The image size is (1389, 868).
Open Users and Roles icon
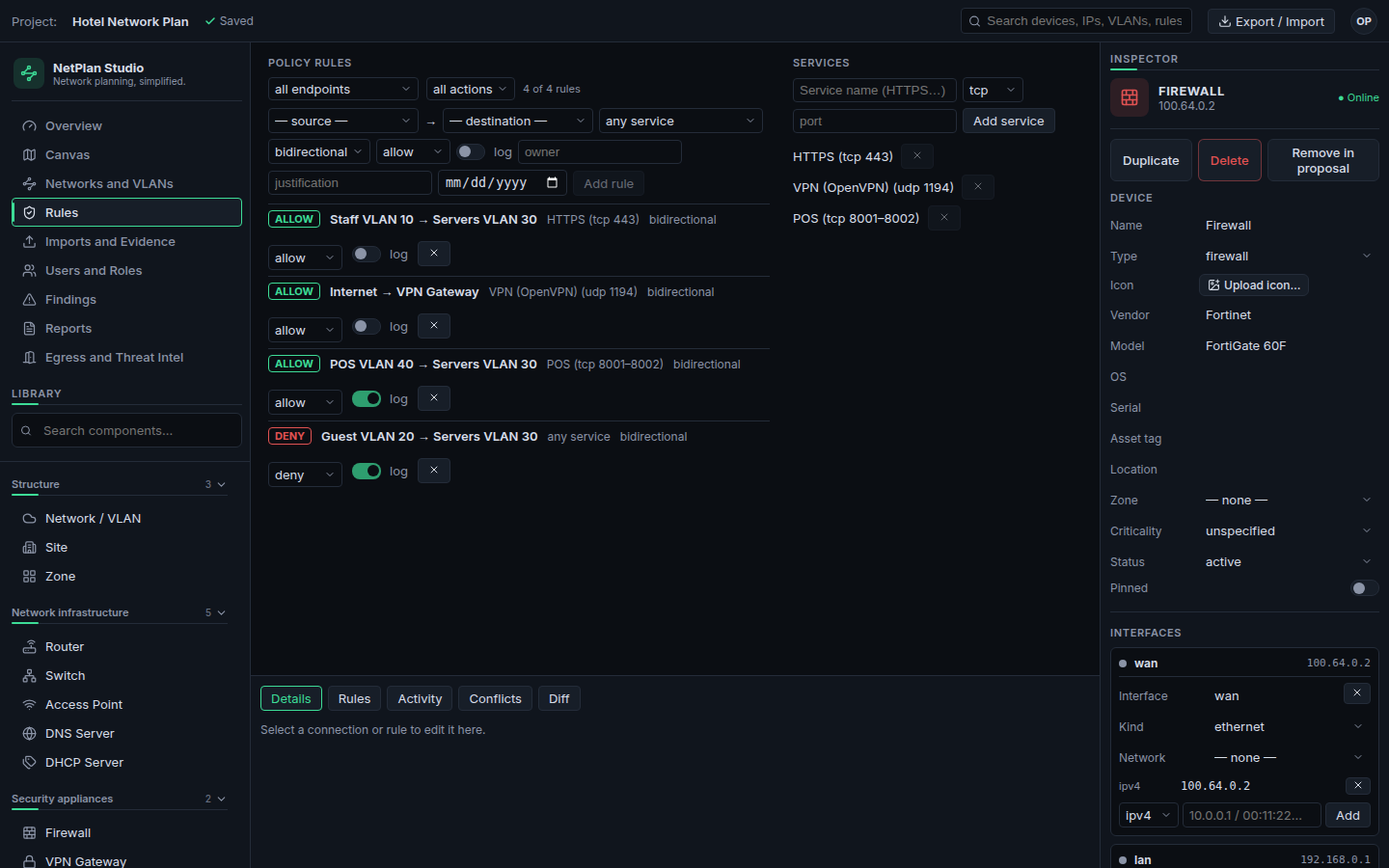coord(29,271)
